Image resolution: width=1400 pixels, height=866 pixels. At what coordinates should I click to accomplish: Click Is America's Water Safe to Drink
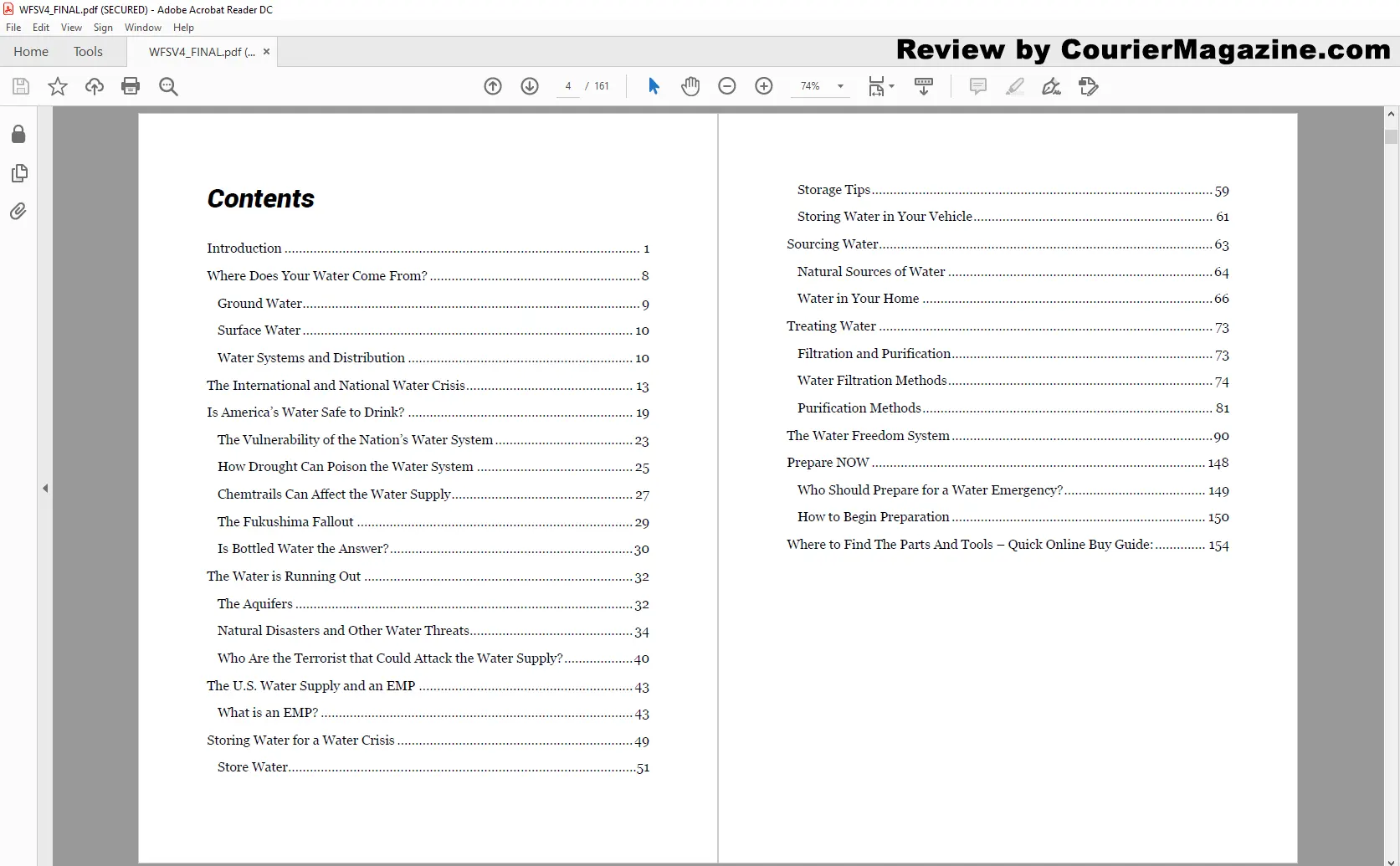coord(428,413)
